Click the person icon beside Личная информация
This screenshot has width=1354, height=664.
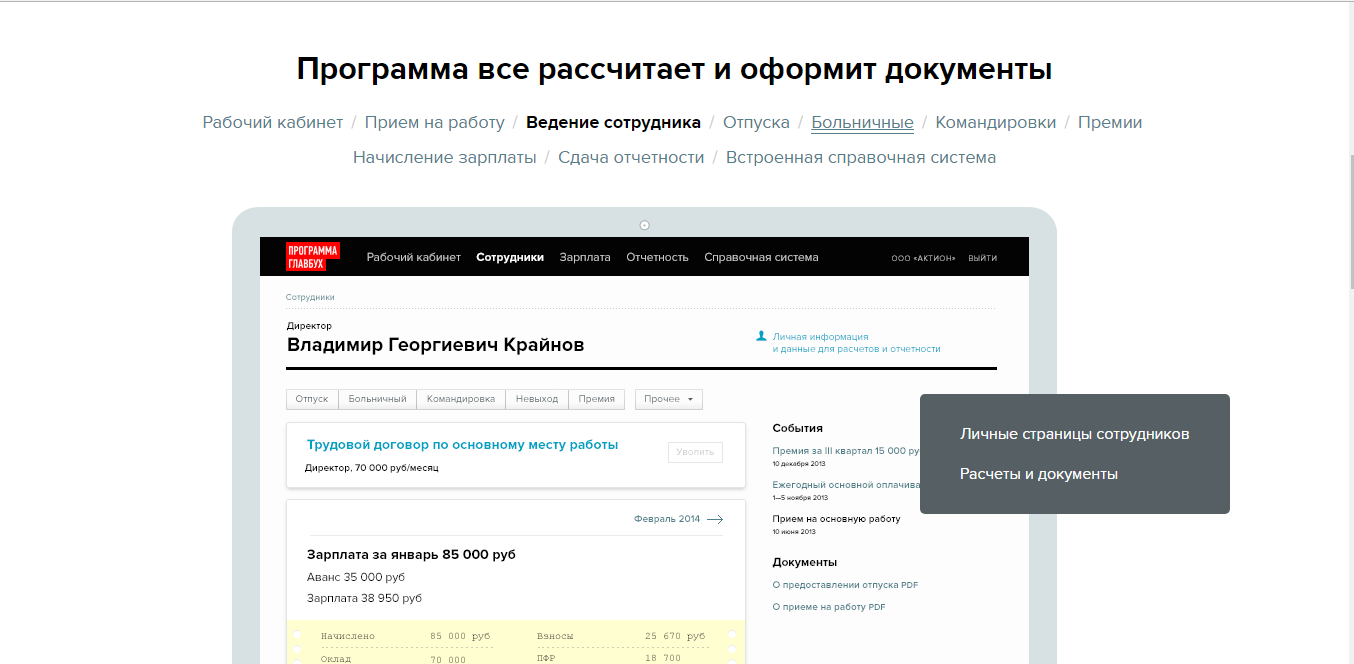click(761, 338)
